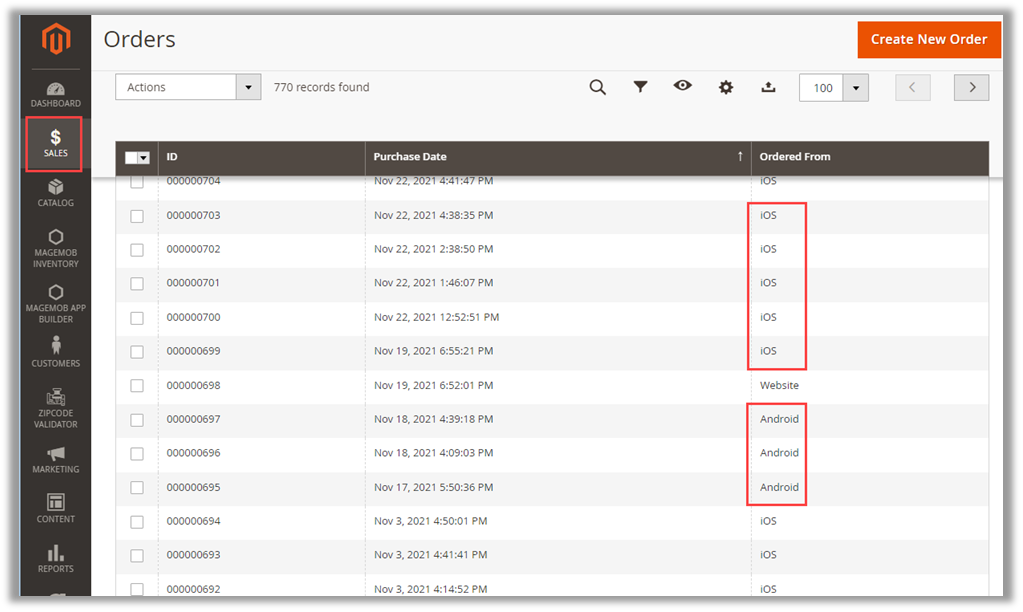Click the Create New Order button

tap(928, 40)
